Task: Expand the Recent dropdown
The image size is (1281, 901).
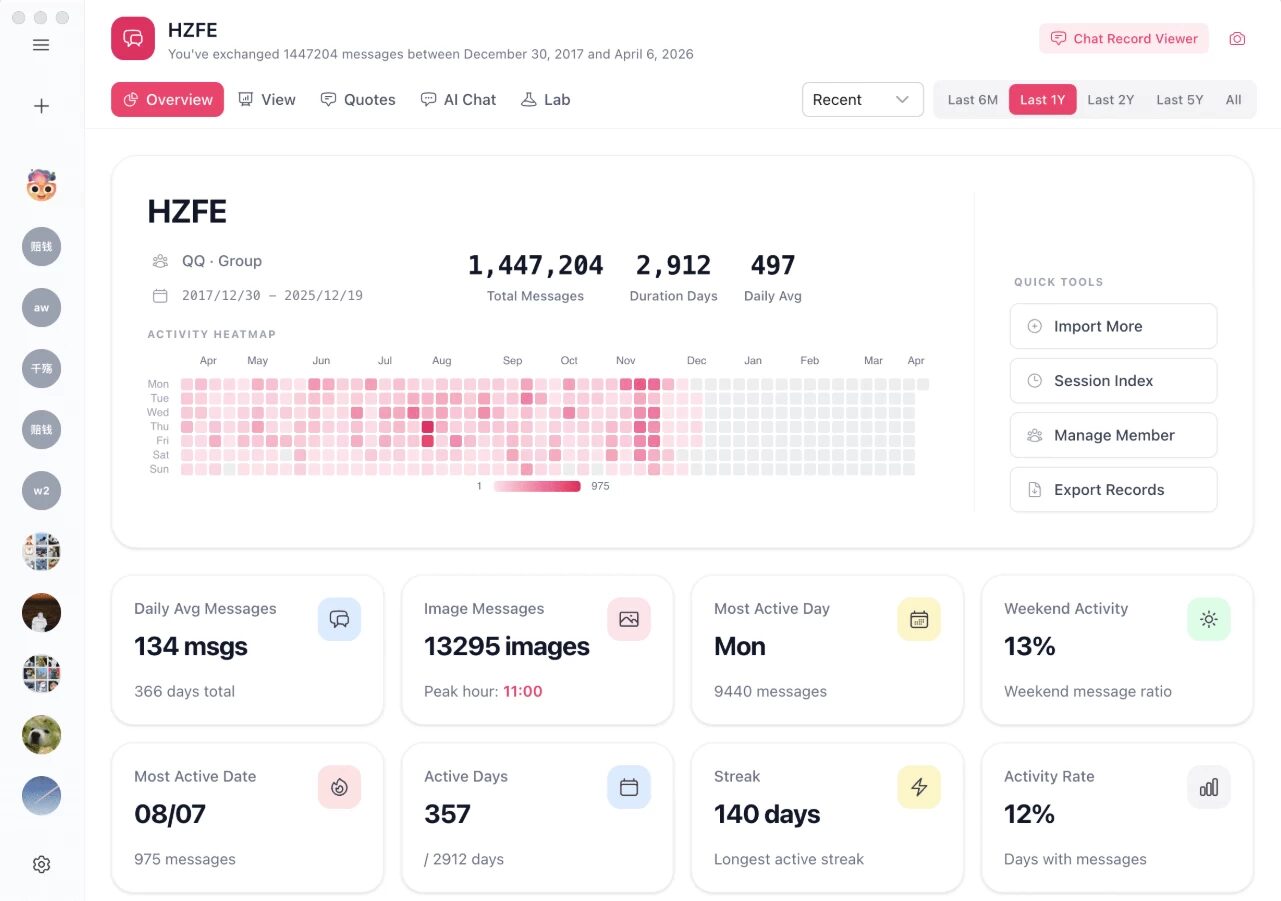Action: (862, 100)
